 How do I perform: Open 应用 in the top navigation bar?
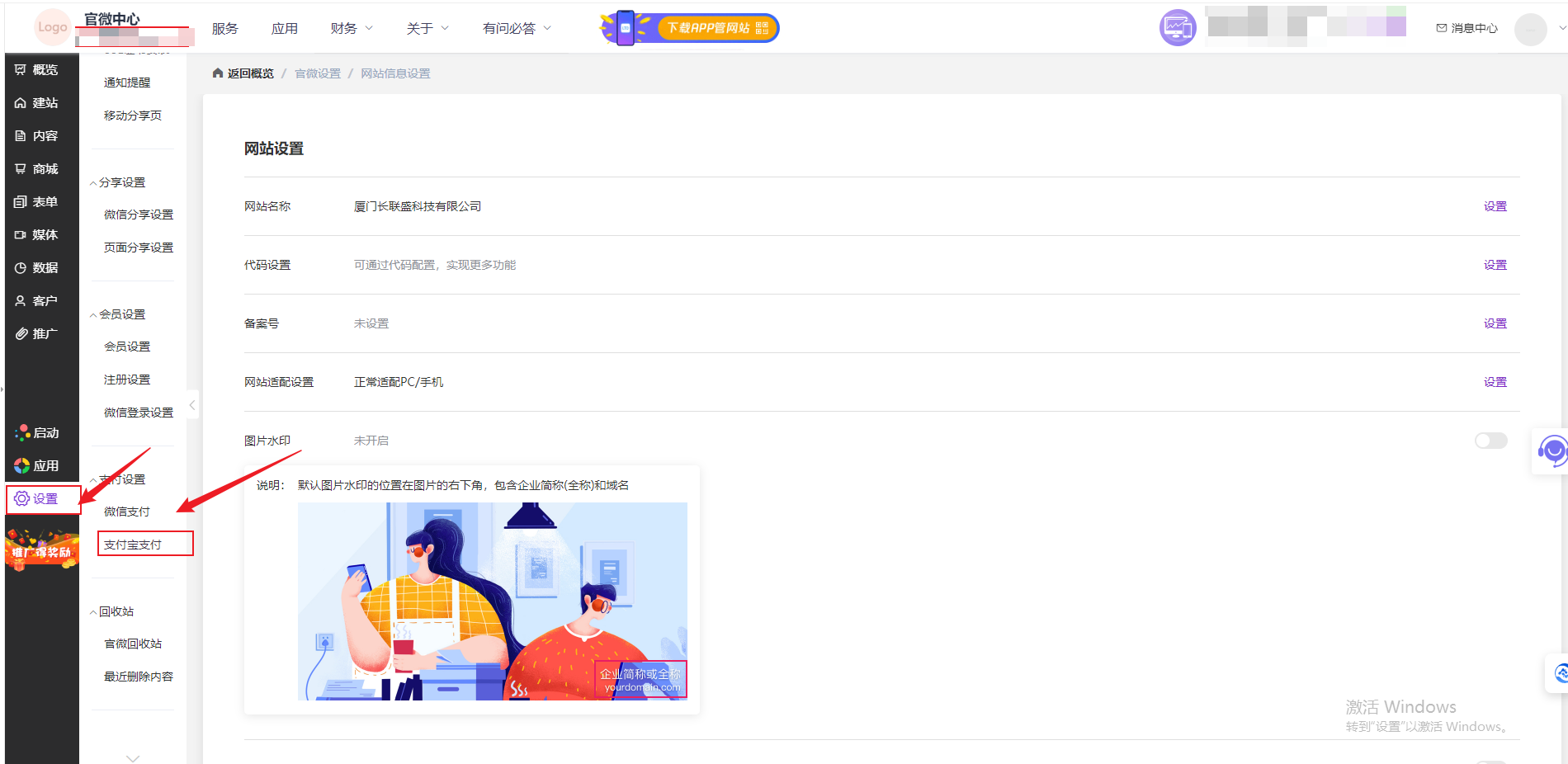click(x=285, y=29)
